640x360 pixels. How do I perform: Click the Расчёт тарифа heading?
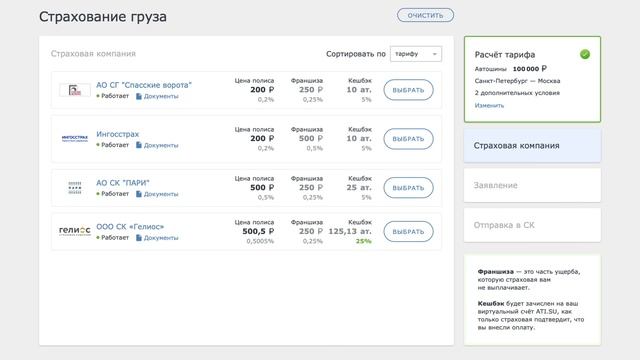(x=504, y=55)
